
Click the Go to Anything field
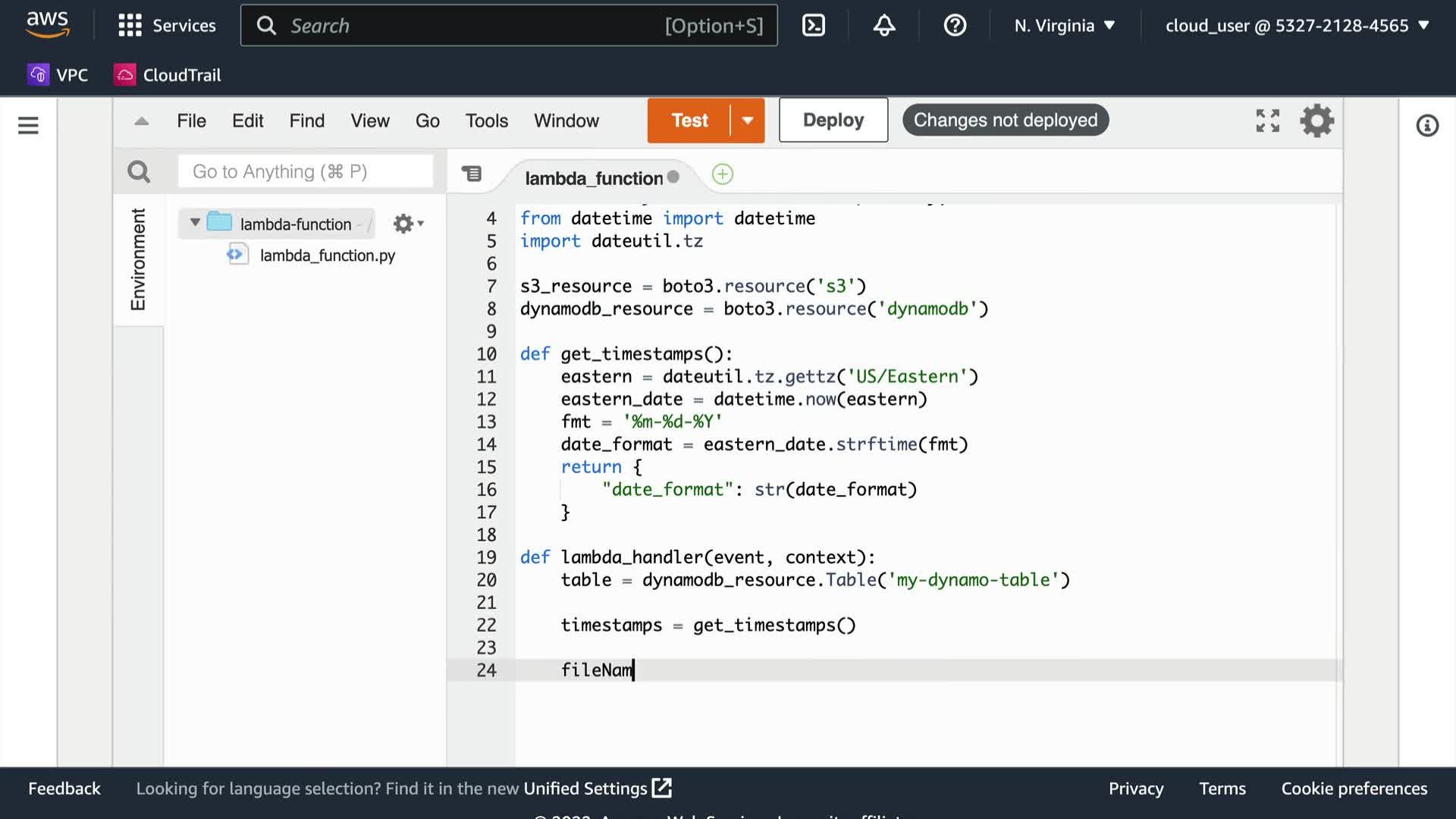pos(305,172)
